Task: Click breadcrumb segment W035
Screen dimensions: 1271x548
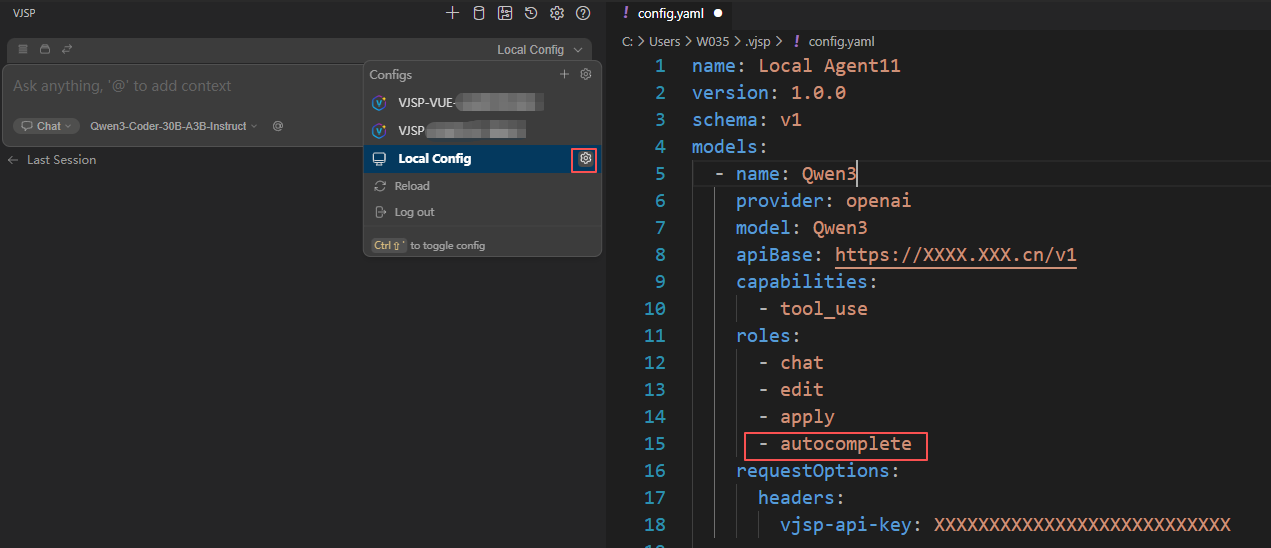Action: pyautogui.click(x=713, y=42)
